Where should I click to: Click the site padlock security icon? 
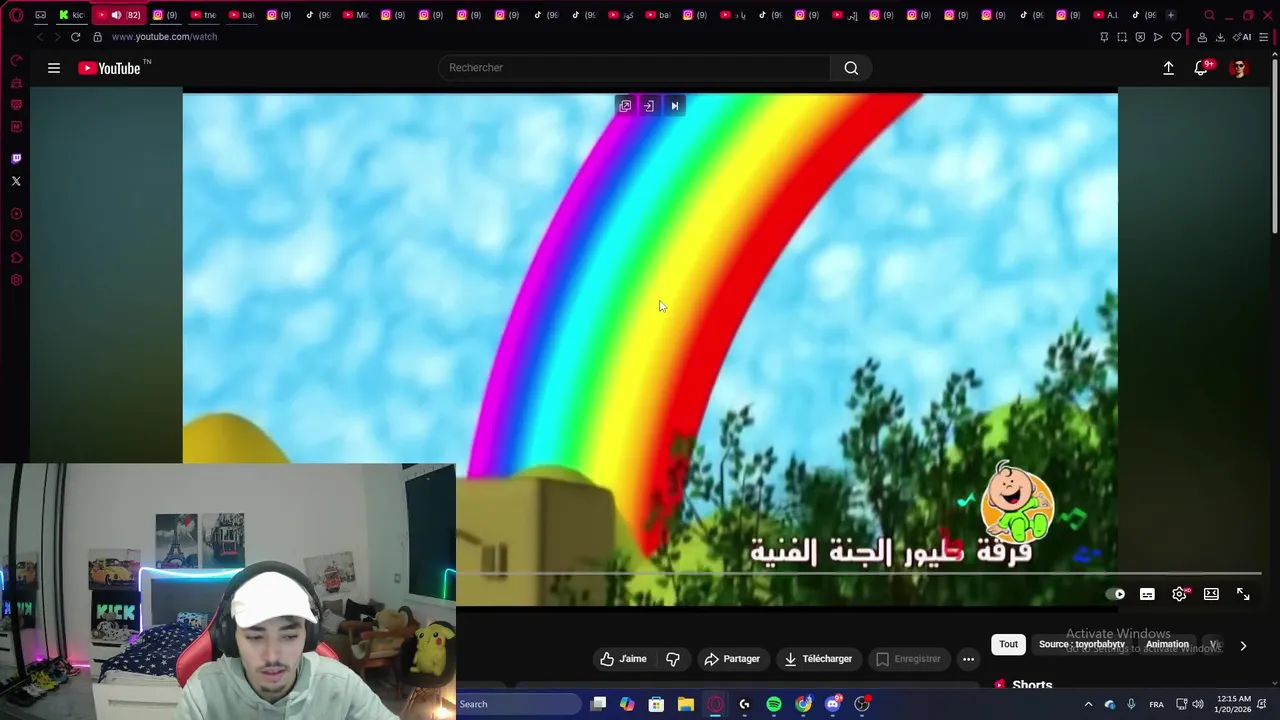pos(97,37)
